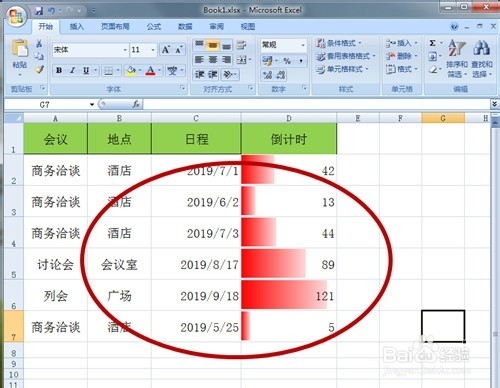Open 删除 cells delete dropdown
The height and width of the screenshot is (388, 500).
tap(402, 56)
